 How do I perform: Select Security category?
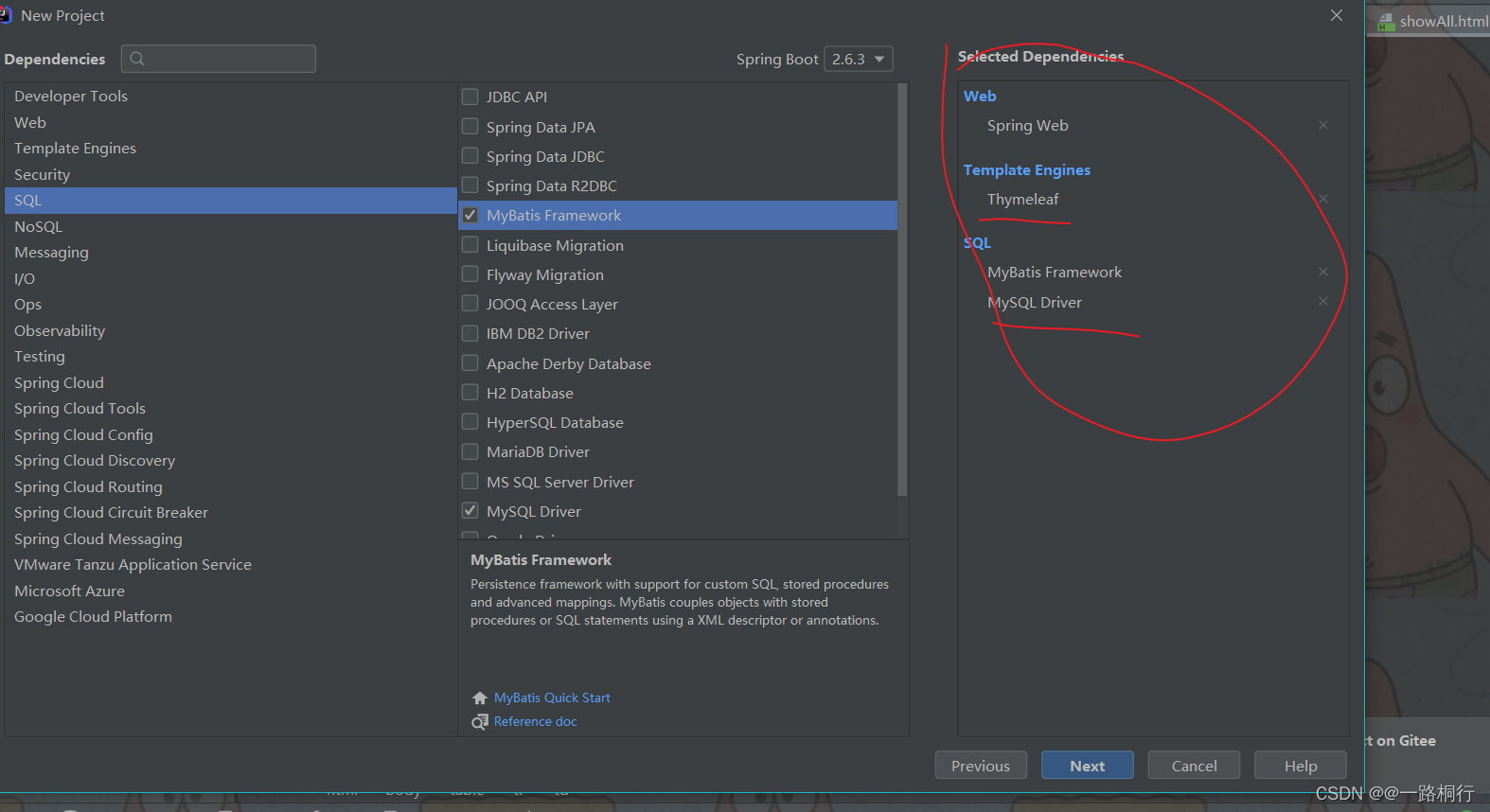click(231, 174)
